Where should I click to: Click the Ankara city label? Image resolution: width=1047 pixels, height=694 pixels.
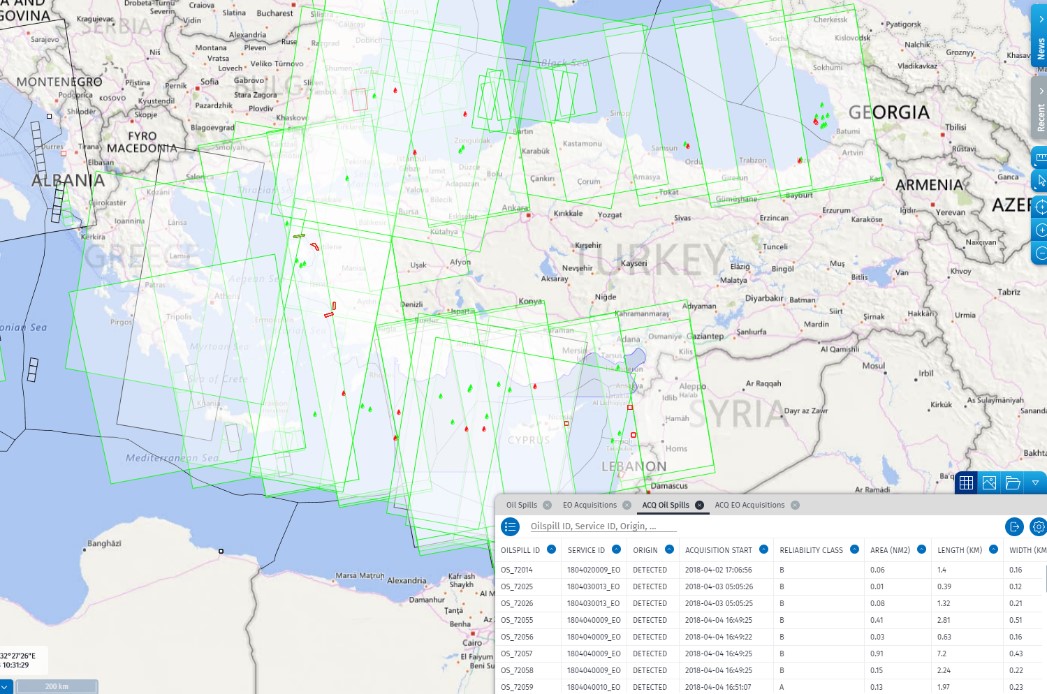tap(515, 208)
